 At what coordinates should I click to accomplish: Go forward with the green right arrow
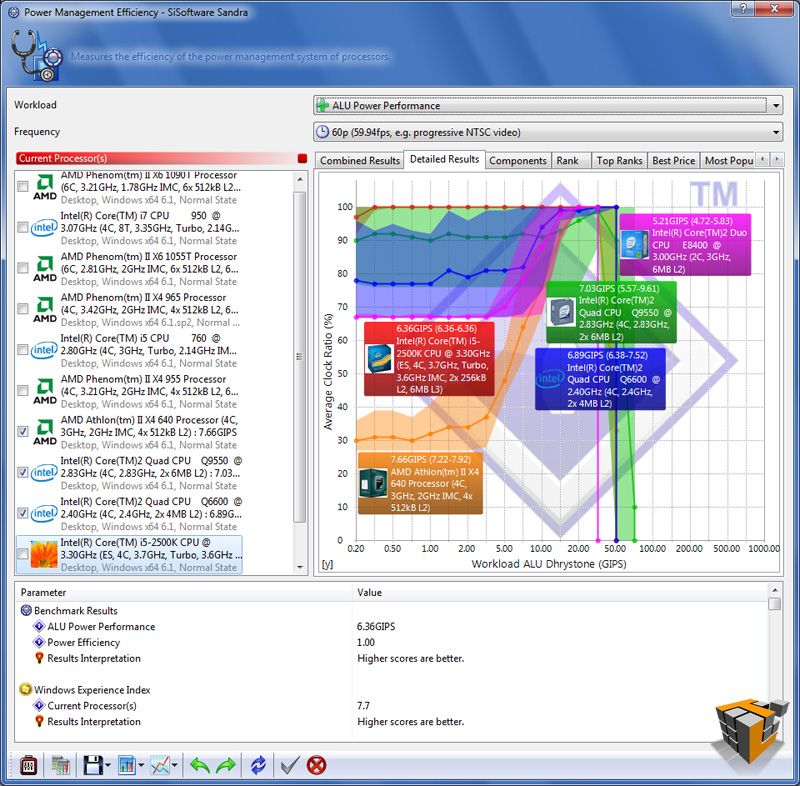pos(226,765)
